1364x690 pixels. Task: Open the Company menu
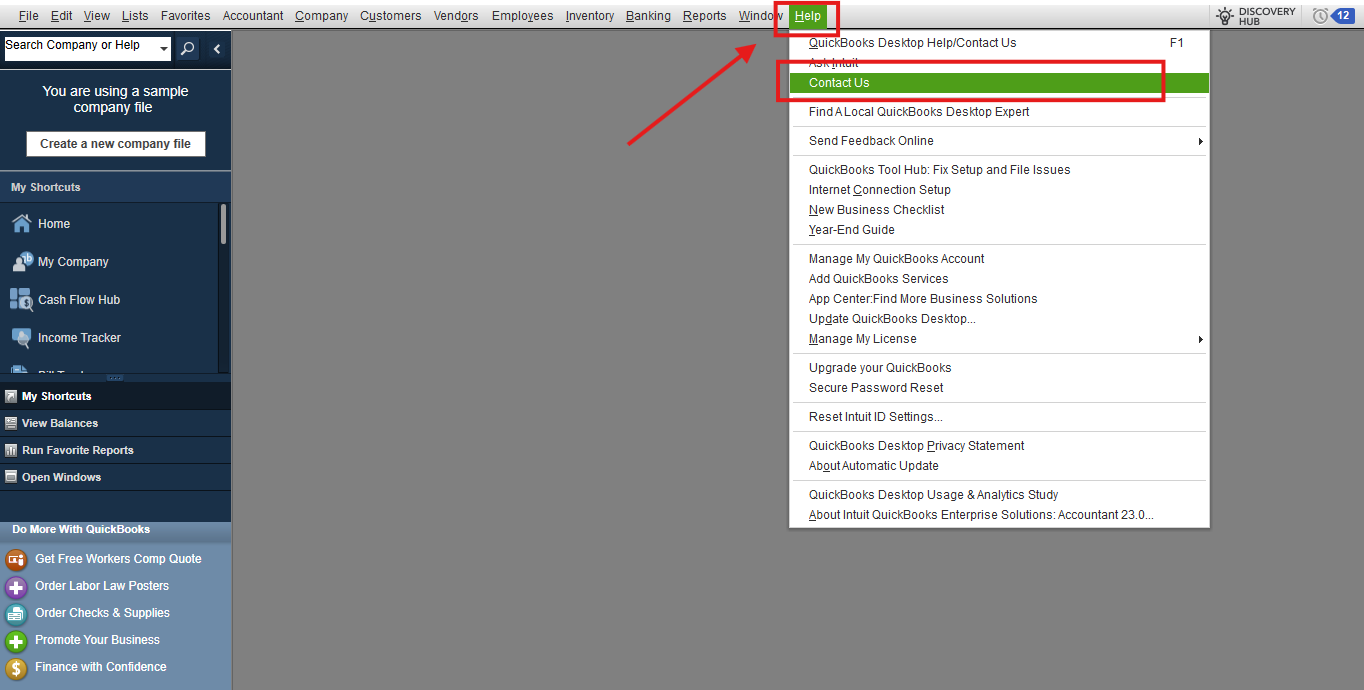point(322,16)
